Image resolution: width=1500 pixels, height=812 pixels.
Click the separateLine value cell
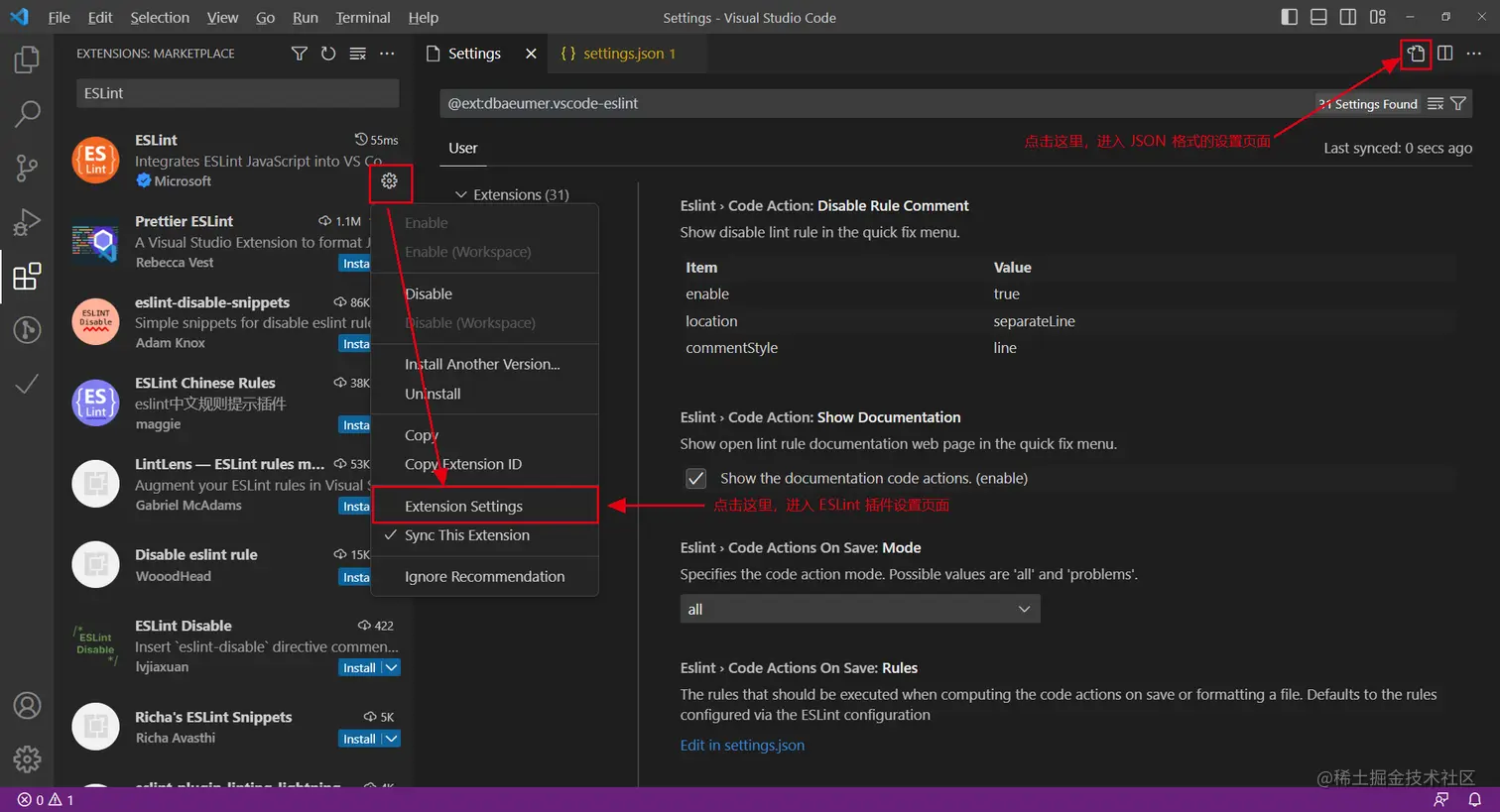point(1034,321)
